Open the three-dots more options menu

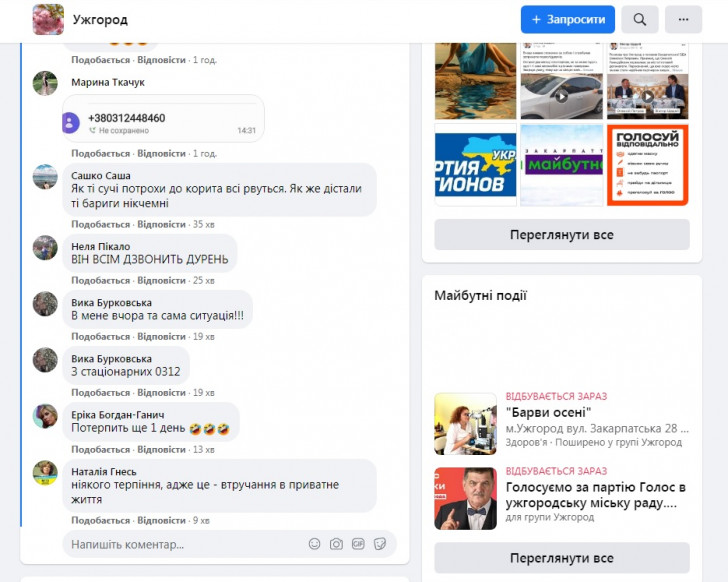[x=683, y=19]
